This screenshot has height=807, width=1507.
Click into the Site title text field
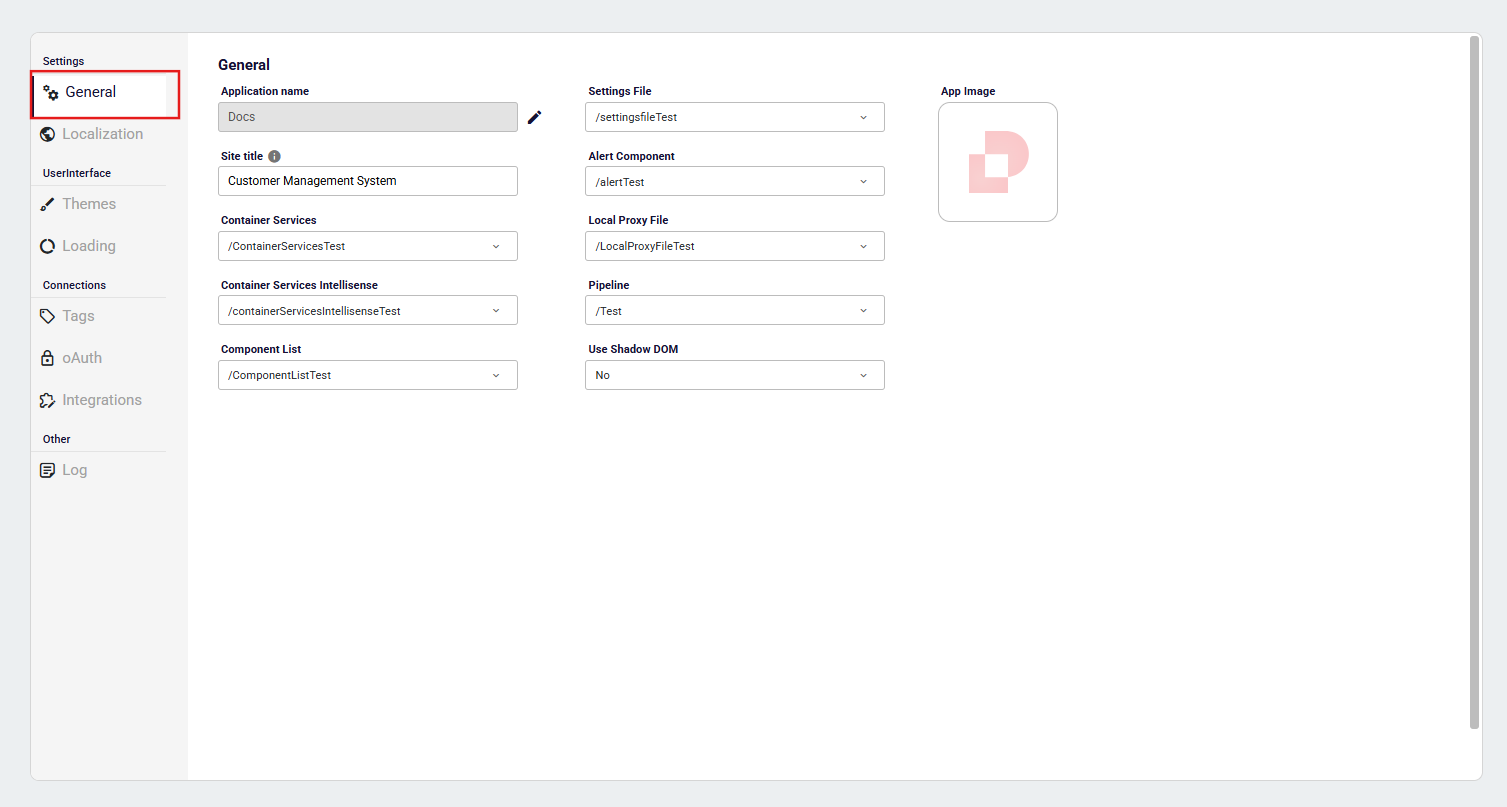[x=367, y=181]
